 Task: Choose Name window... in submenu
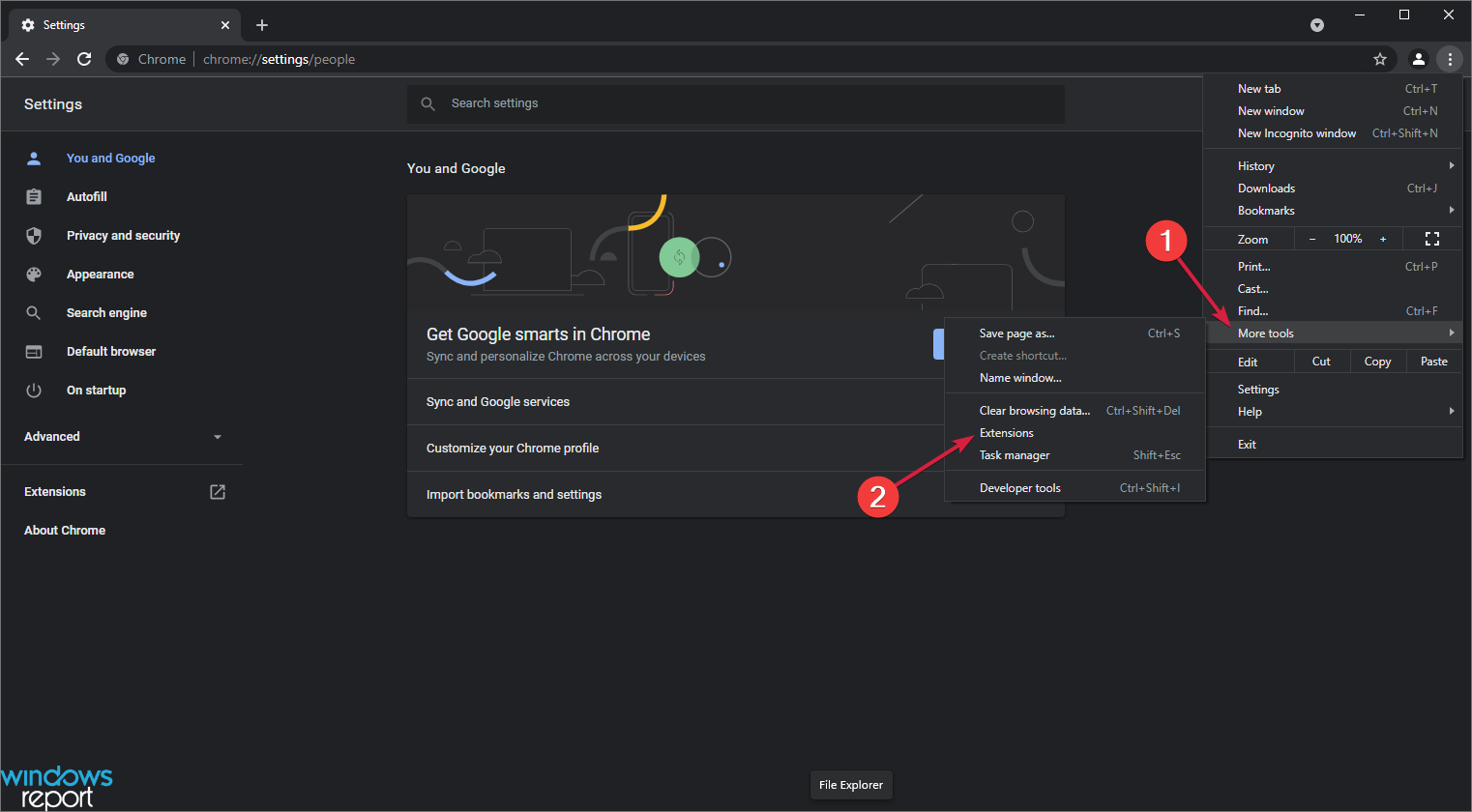[1075, 378]
